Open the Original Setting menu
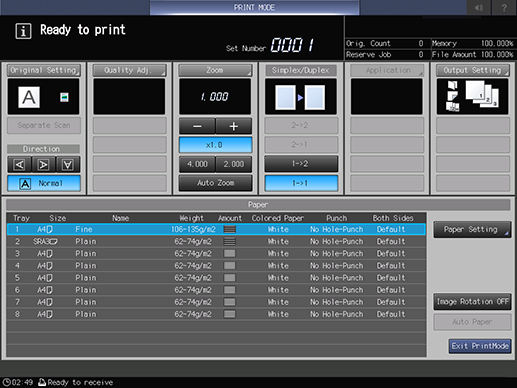The image size is (517, 388). (44, 70)
